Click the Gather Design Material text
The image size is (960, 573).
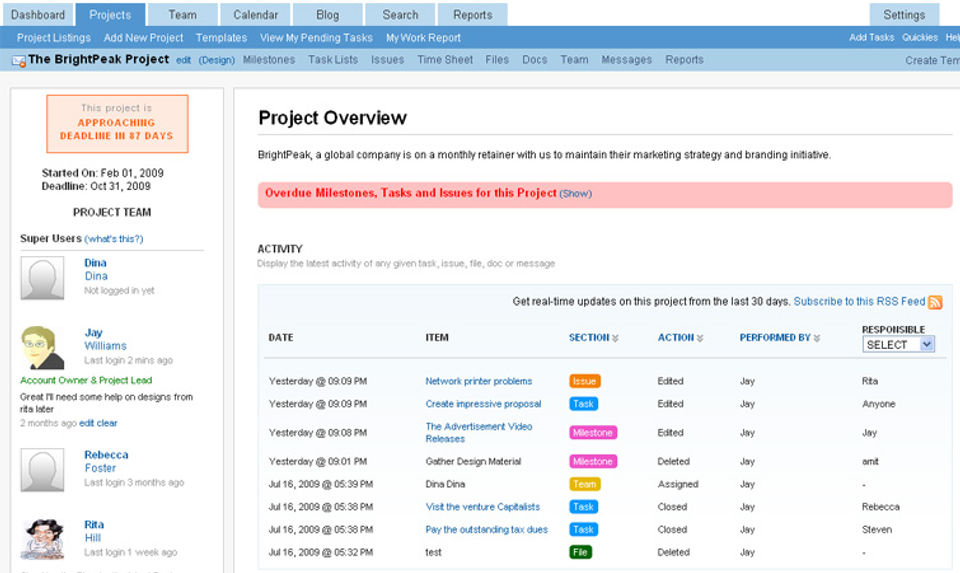click(x=473, y=462)
